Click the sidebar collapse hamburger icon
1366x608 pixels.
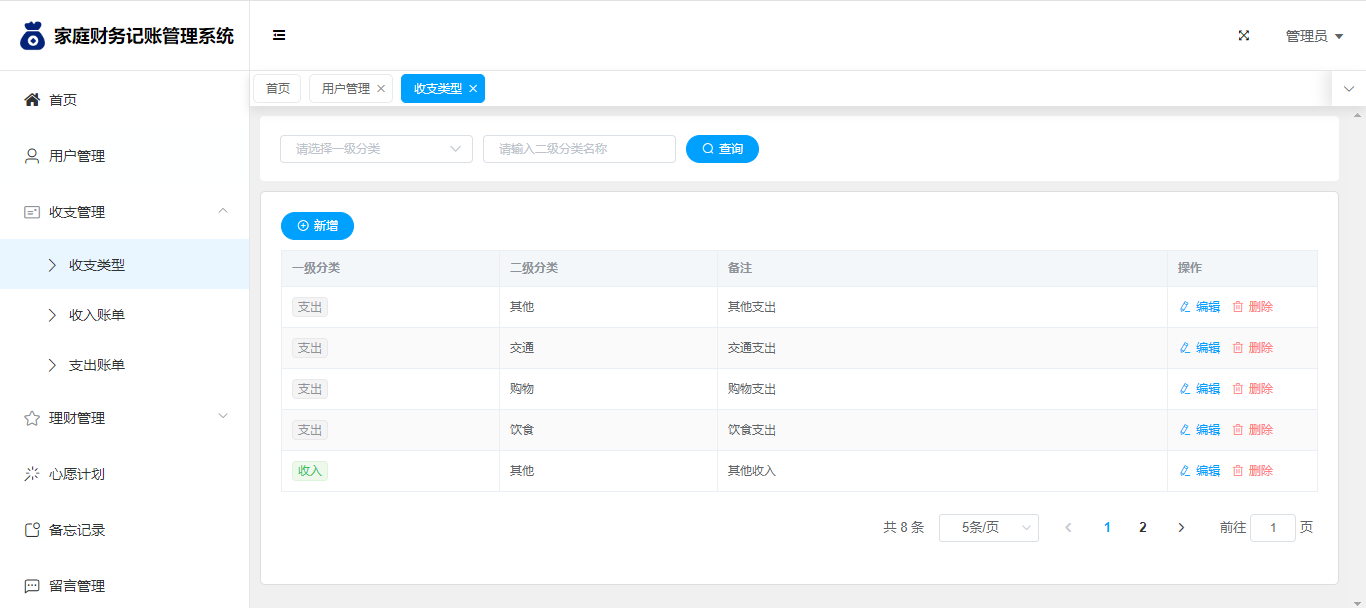pyautogui.click(x=279, y=36)
